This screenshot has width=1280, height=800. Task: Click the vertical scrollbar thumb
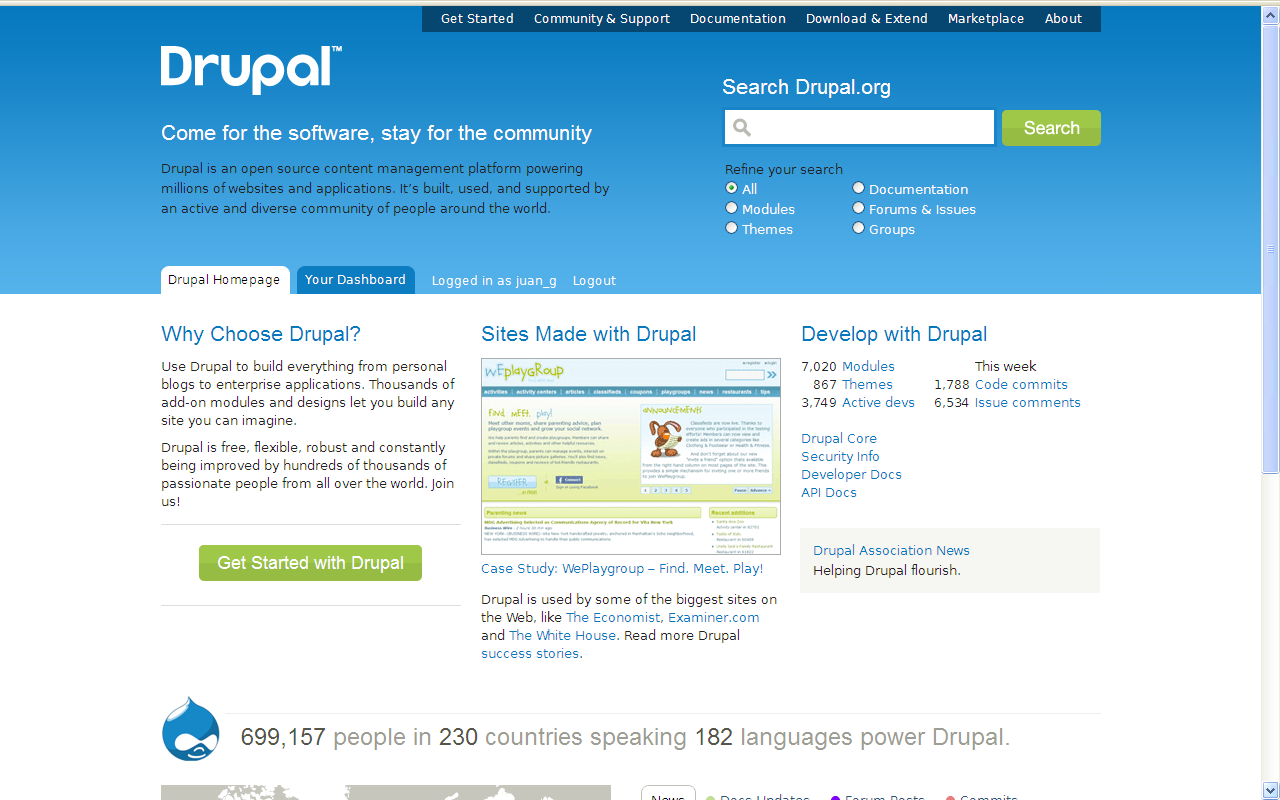point(1271,245)
